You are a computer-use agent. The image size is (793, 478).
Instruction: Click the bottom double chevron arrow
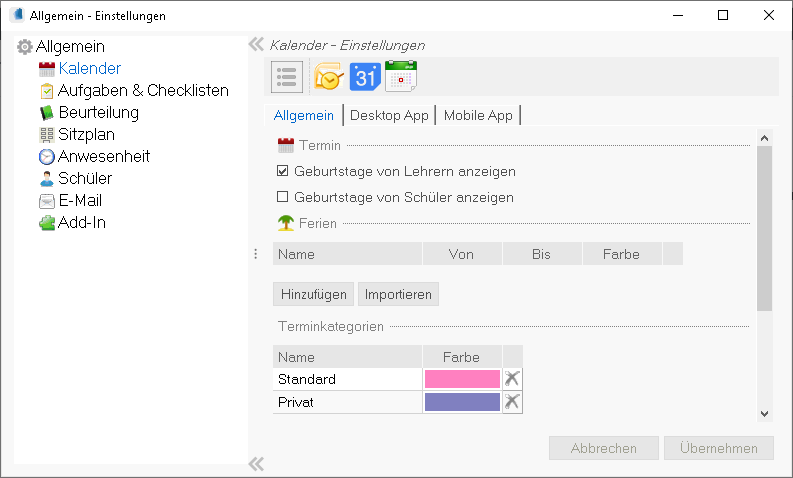[x=256, y=463]
